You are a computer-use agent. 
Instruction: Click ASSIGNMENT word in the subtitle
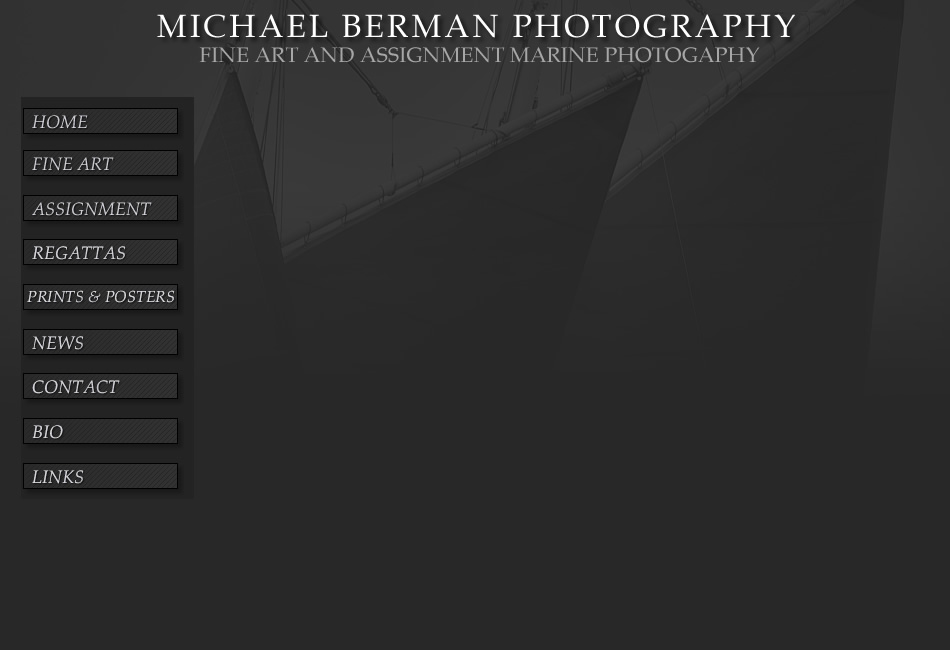coord(432,55)
